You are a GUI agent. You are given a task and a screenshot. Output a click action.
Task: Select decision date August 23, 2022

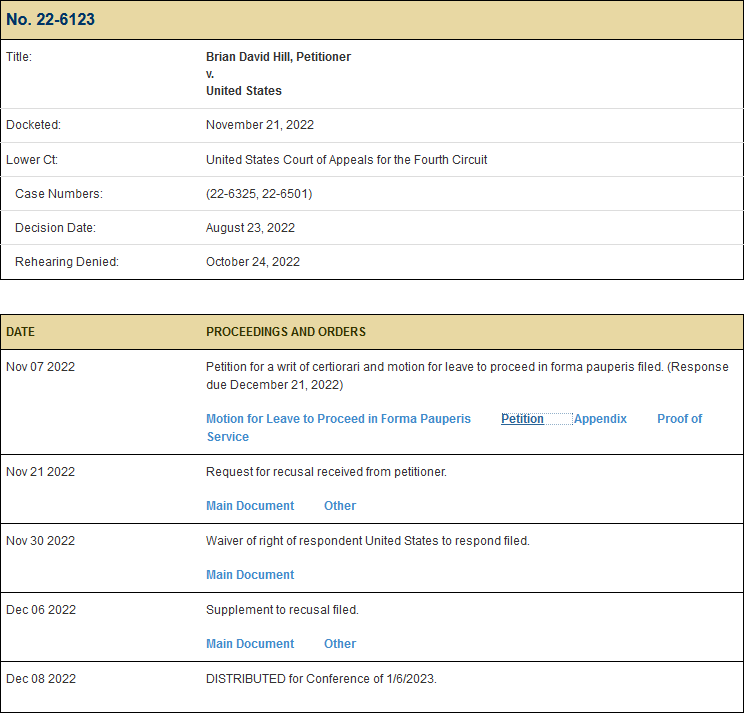coord(250,228)
